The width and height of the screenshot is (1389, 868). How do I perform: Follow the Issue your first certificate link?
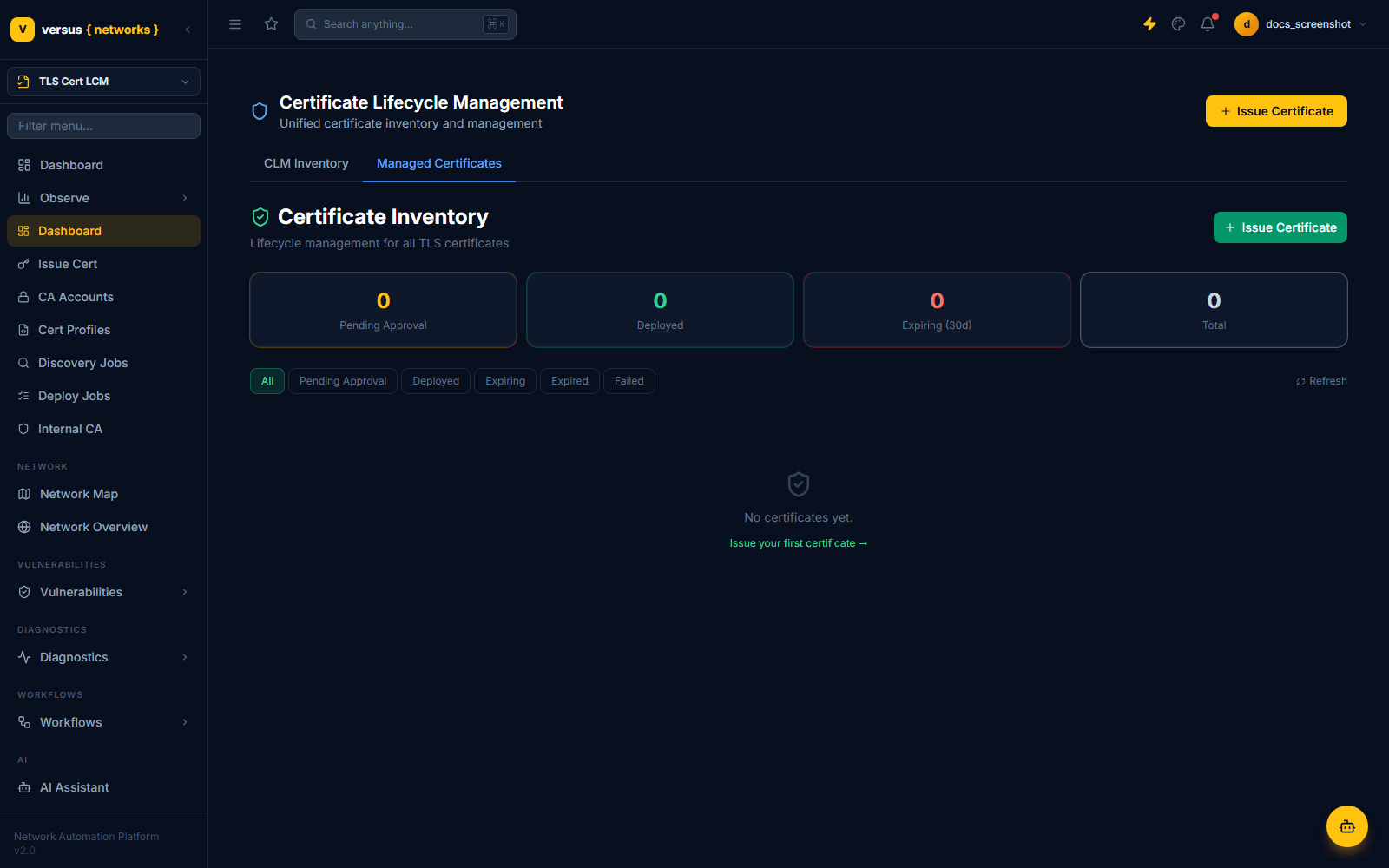pos(799,543)
